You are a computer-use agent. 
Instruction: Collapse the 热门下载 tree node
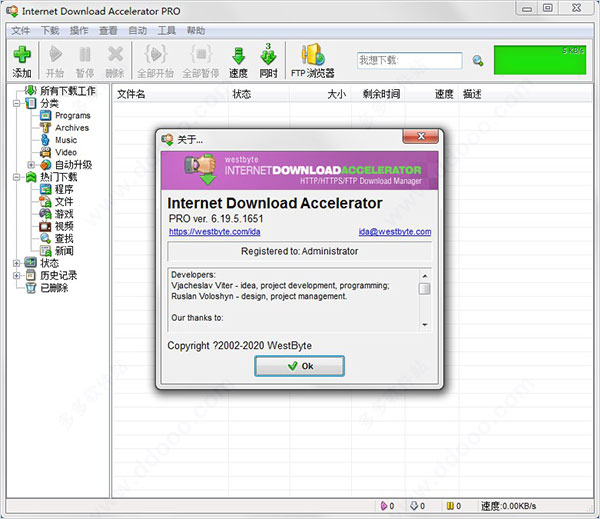(16, 177)
